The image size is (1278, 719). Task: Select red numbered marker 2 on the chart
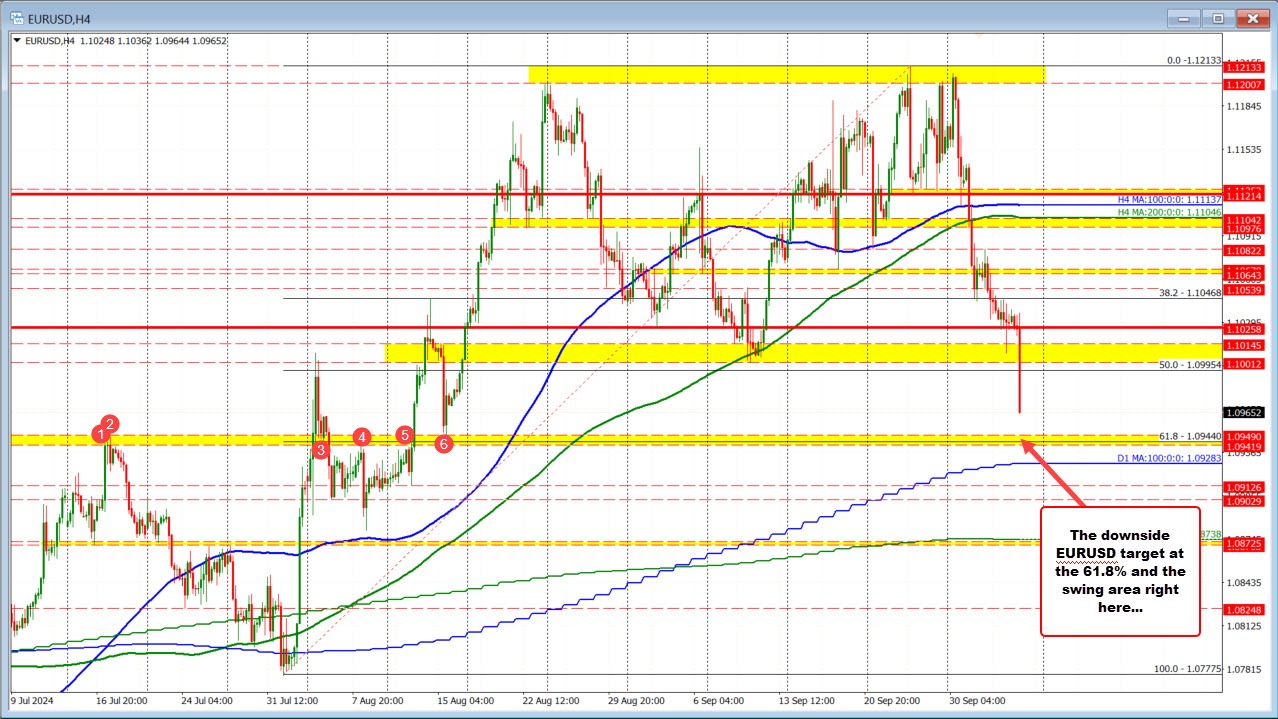click(x=110, y=423)
